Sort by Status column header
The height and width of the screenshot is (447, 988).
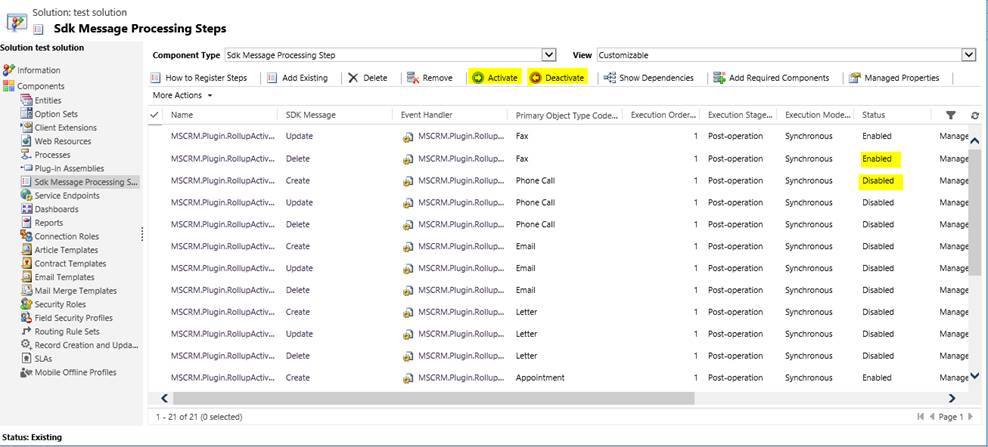pyautogui.click(x=873, y=115)
